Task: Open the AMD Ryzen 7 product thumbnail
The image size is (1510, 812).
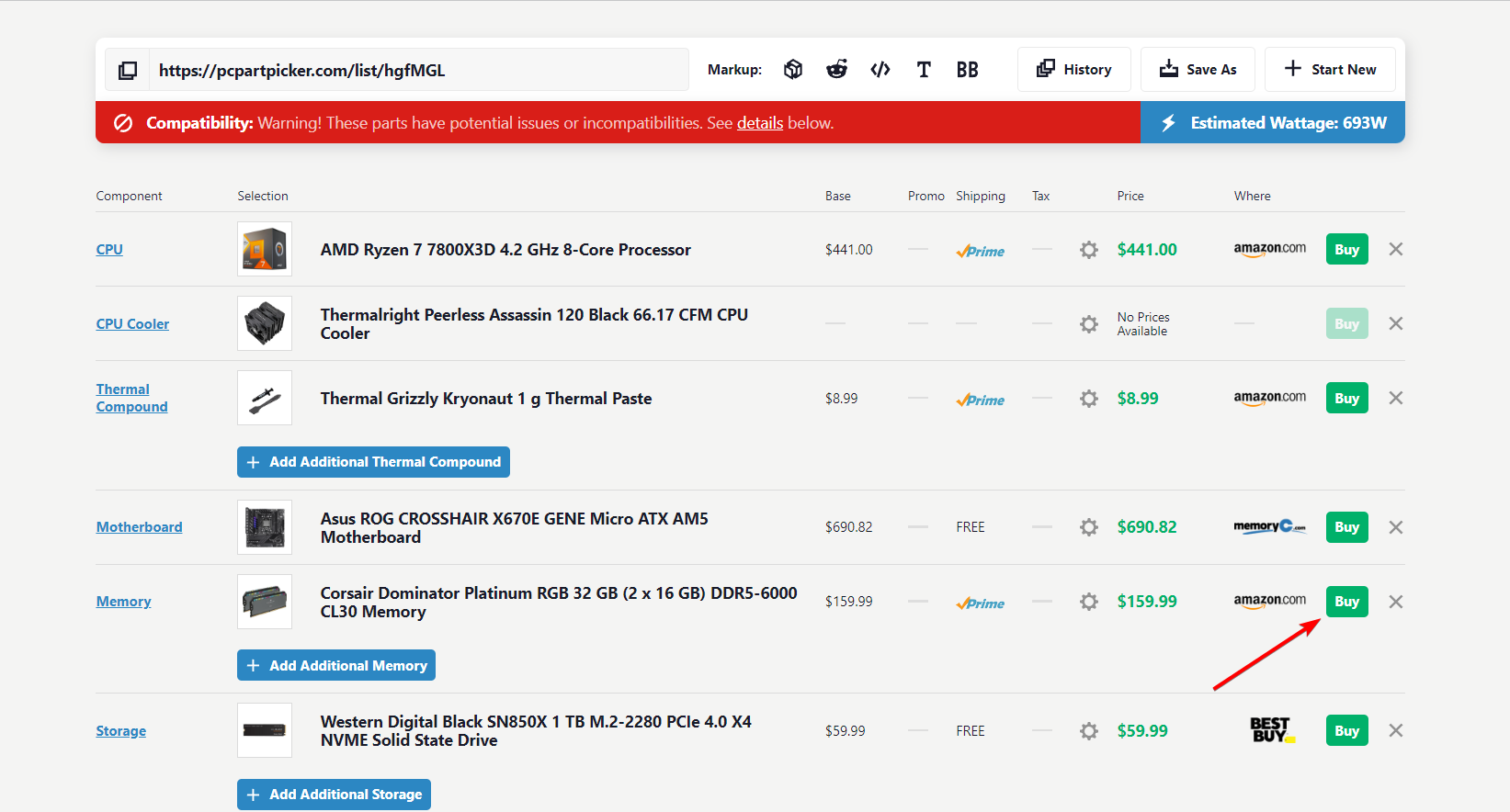Action: click(265, 249)
